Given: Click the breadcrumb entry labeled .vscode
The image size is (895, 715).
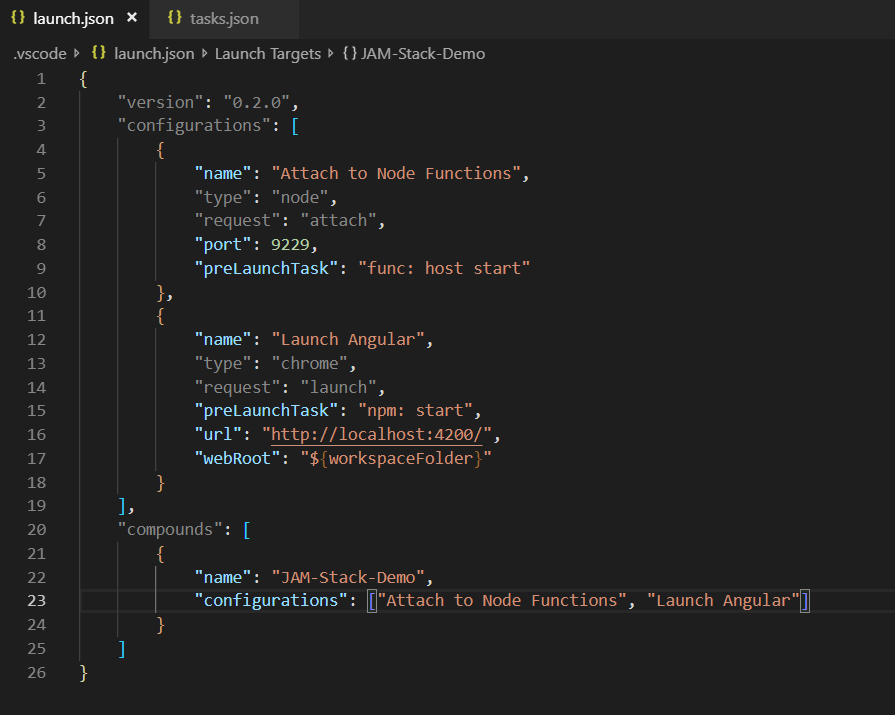Looking at the screenshot, I should point(38,53).
